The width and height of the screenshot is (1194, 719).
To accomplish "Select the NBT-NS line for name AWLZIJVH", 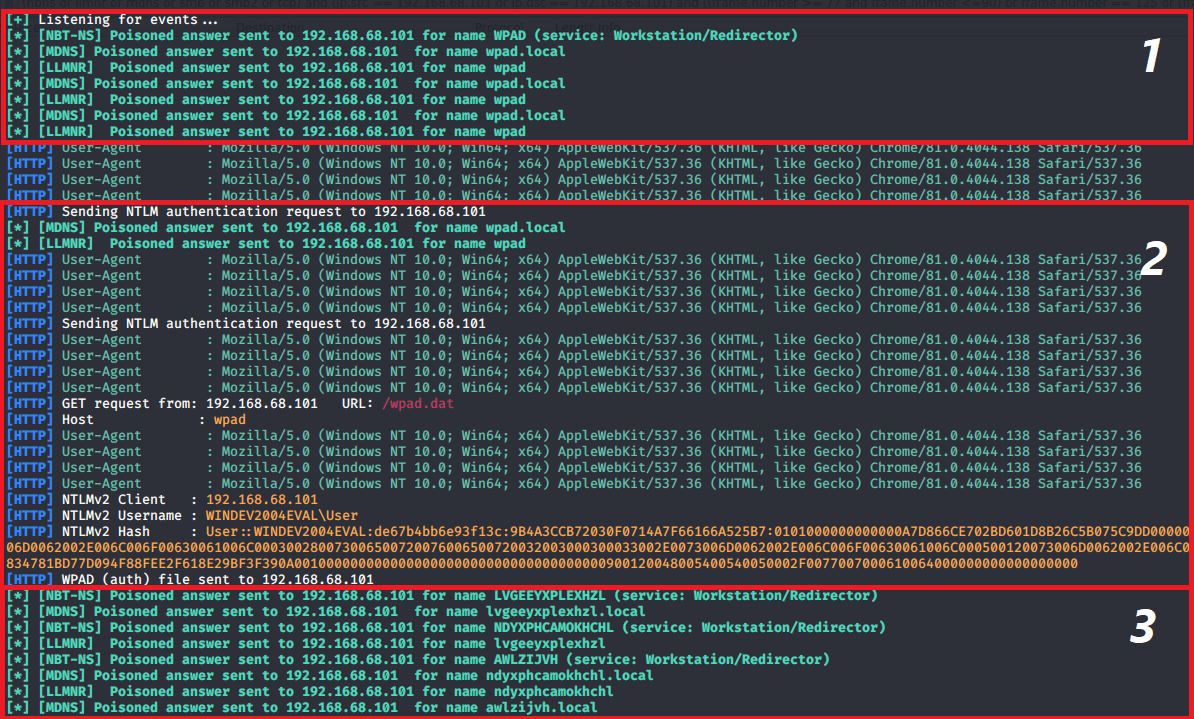I will point(418,660).
